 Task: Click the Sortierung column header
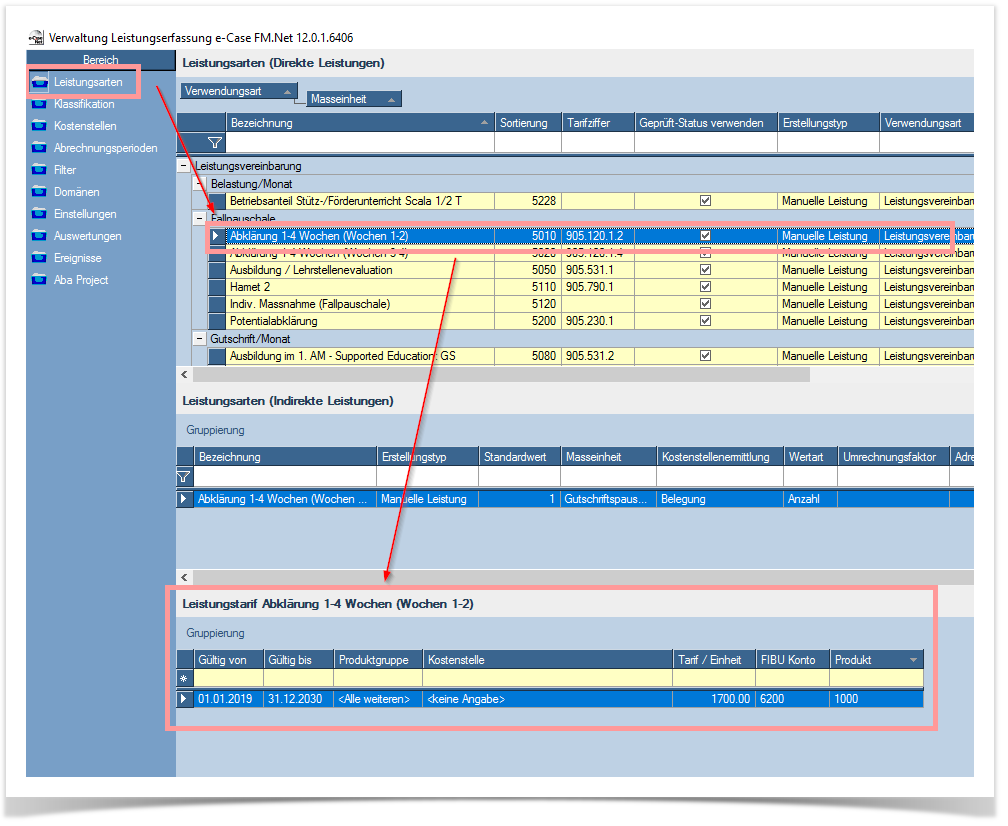[528, 123]
